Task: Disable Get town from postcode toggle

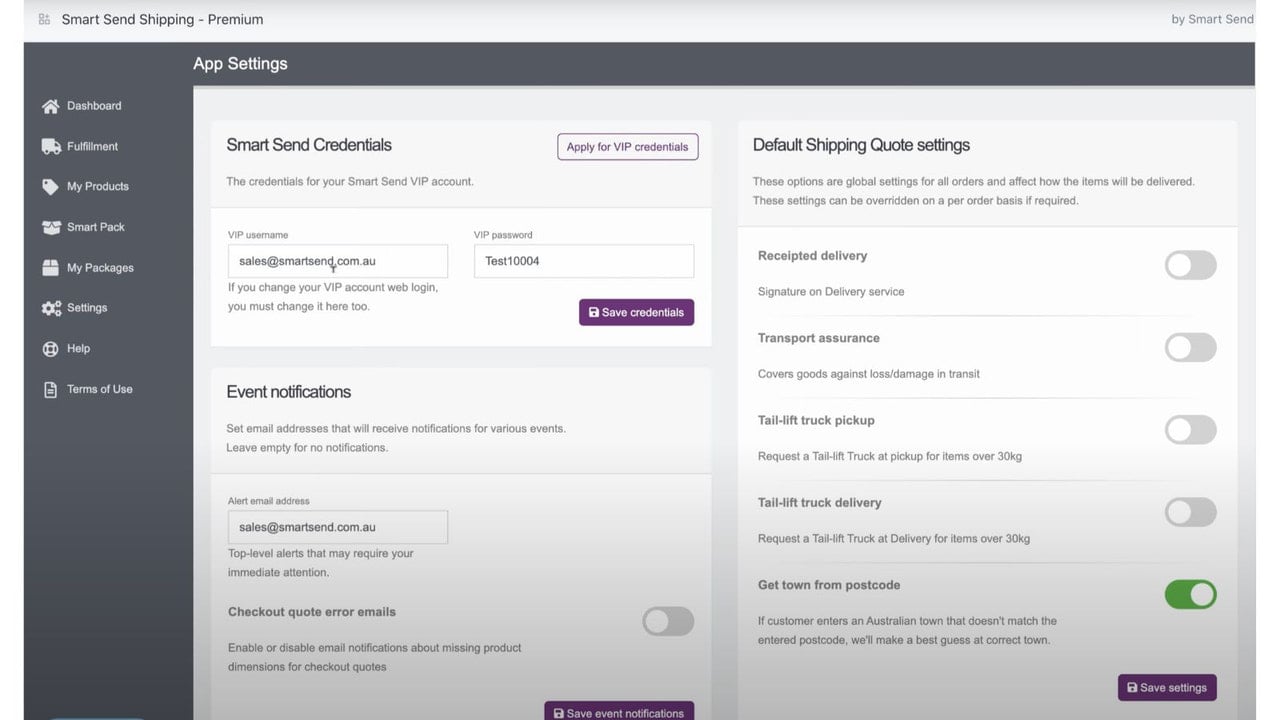Action: pos(1190,594)
